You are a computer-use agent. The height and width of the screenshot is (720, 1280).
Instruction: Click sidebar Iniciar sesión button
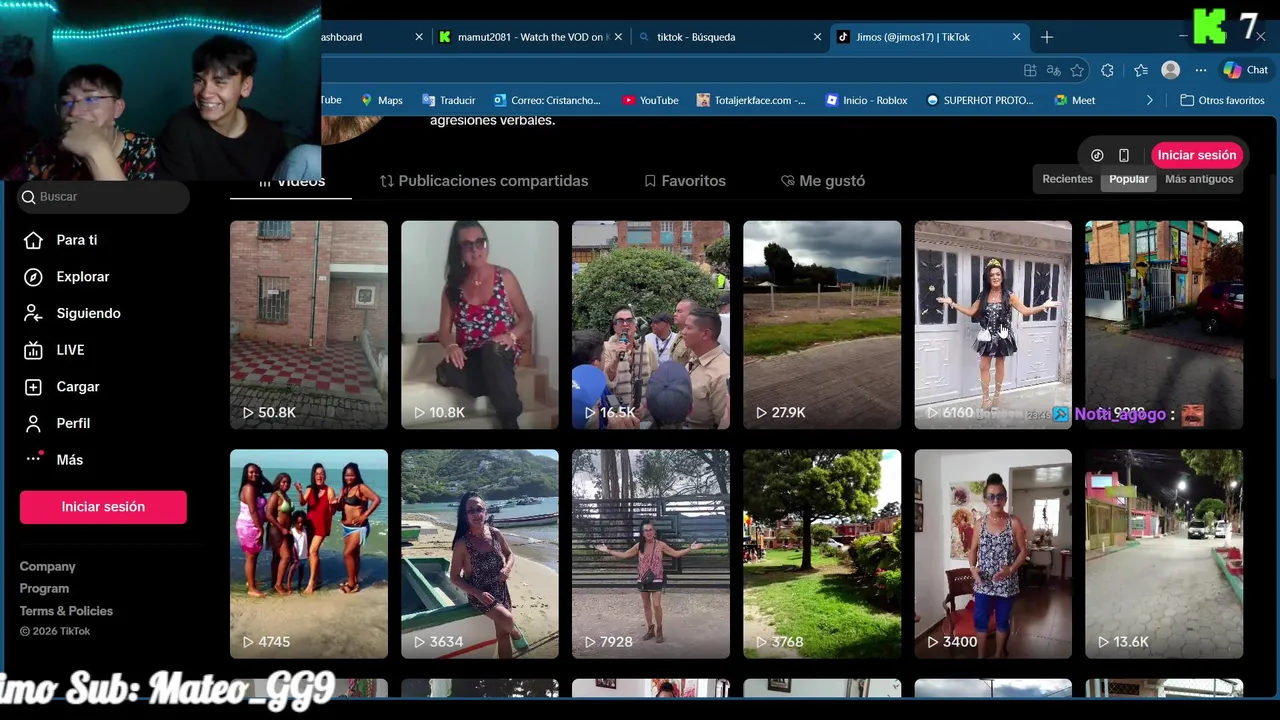click(x=103, y=507)
